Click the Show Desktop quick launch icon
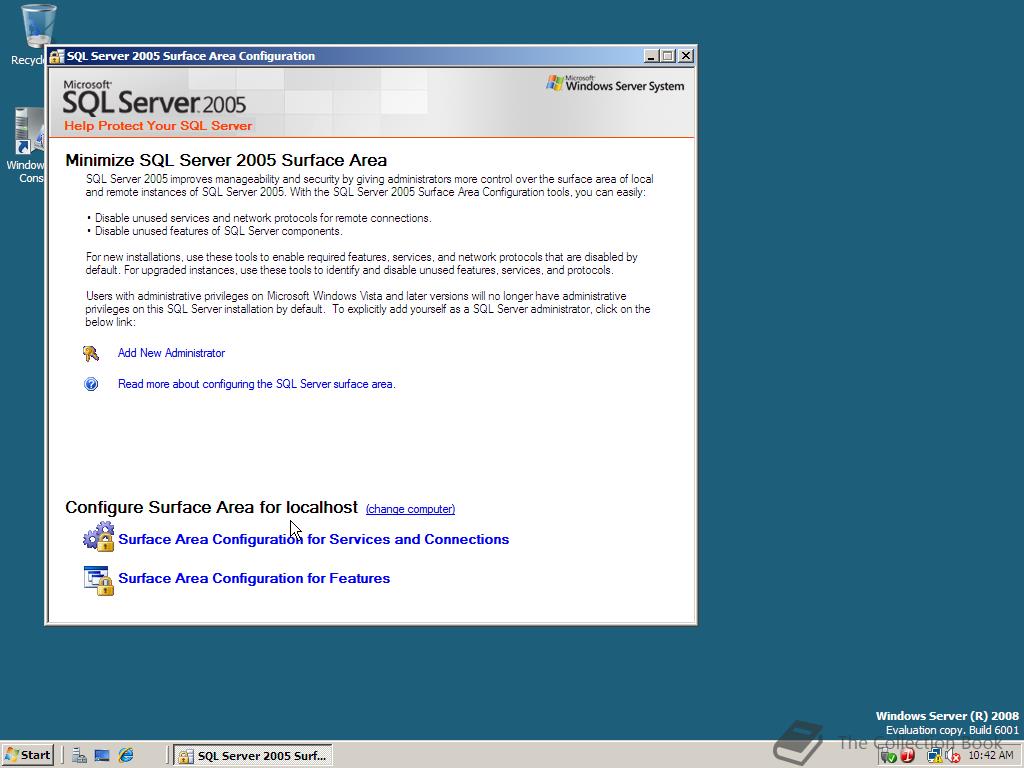Viewport: 1024px width, 768px height. click(102, 756)
